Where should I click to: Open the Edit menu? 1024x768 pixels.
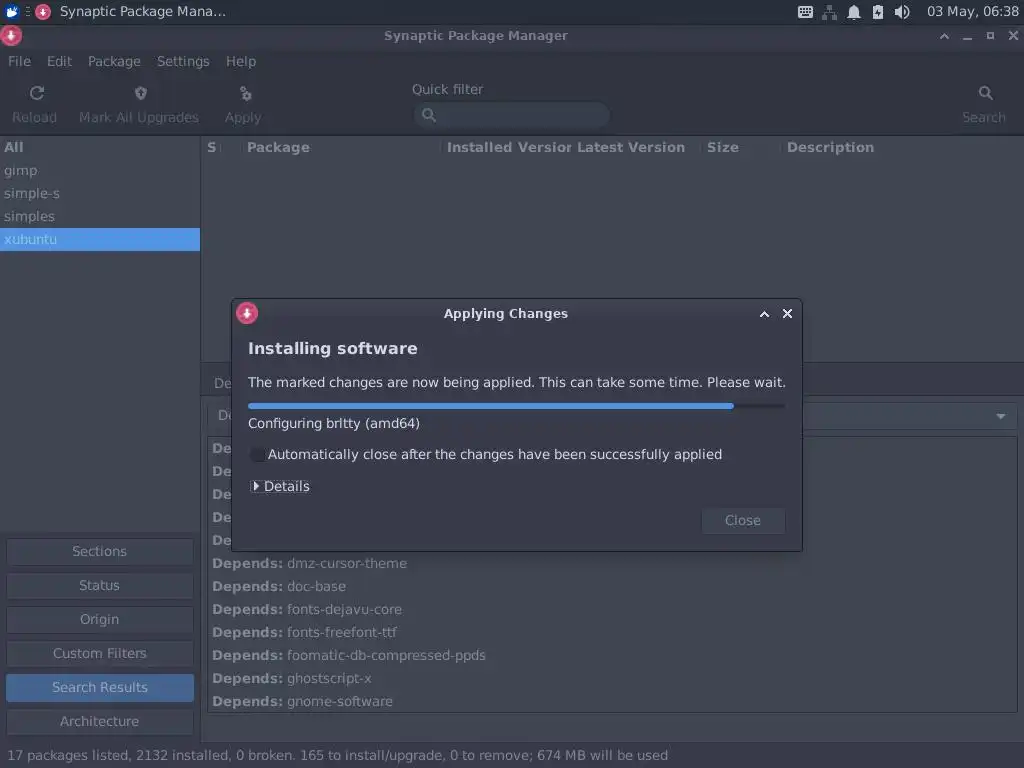[59, 61]
